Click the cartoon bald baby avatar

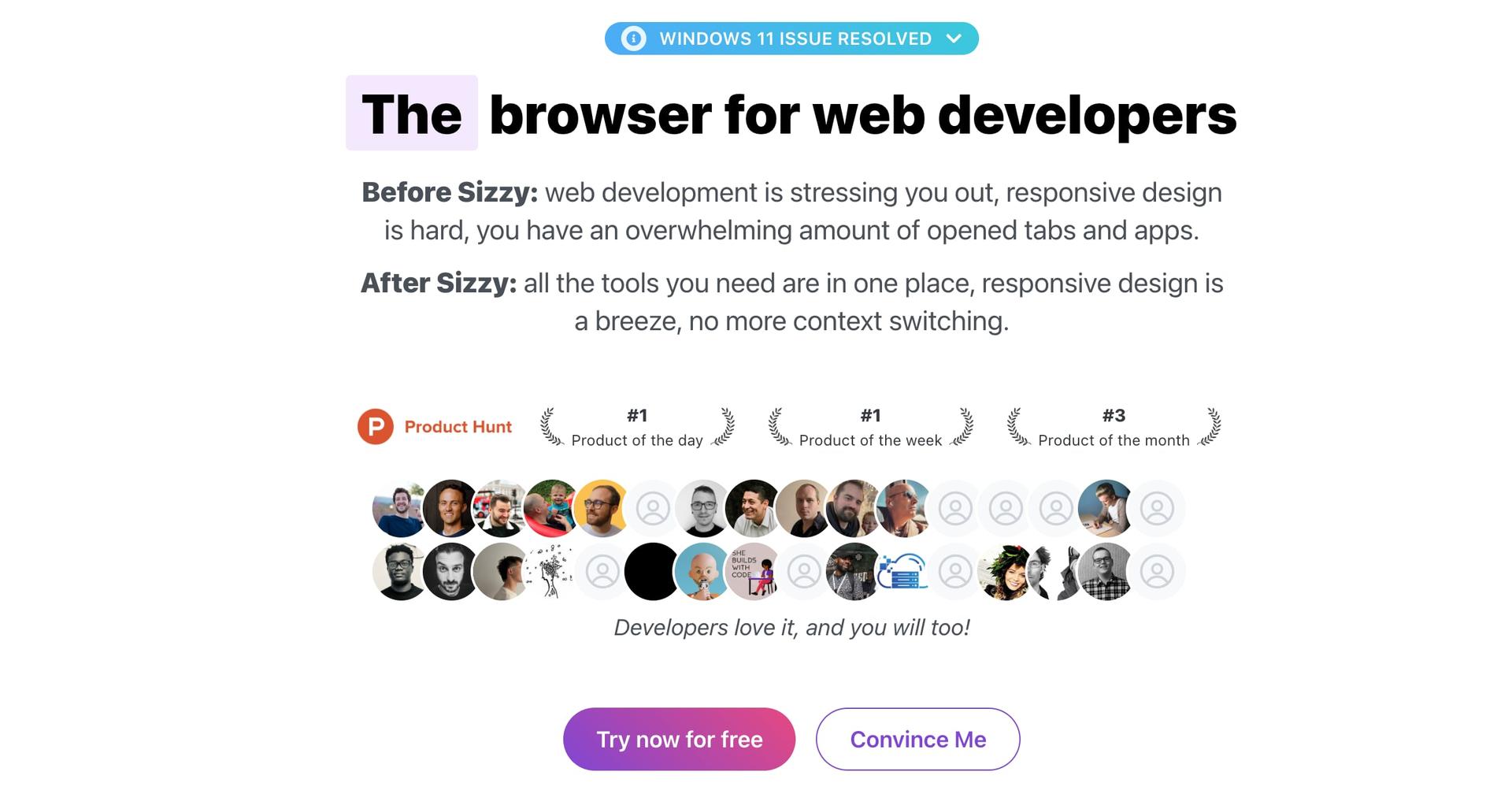pyautogui.click(x=703, y=572)
